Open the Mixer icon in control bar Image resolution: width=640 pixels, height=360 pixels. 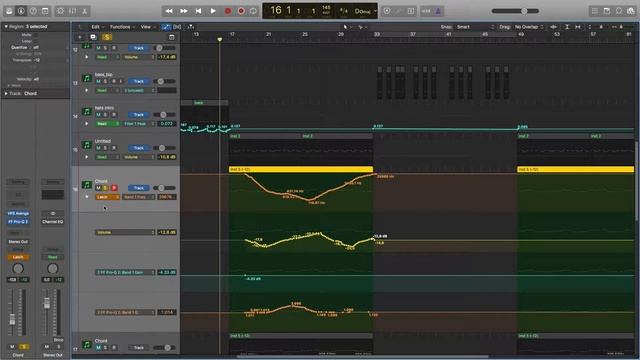[x=73, y=11]
